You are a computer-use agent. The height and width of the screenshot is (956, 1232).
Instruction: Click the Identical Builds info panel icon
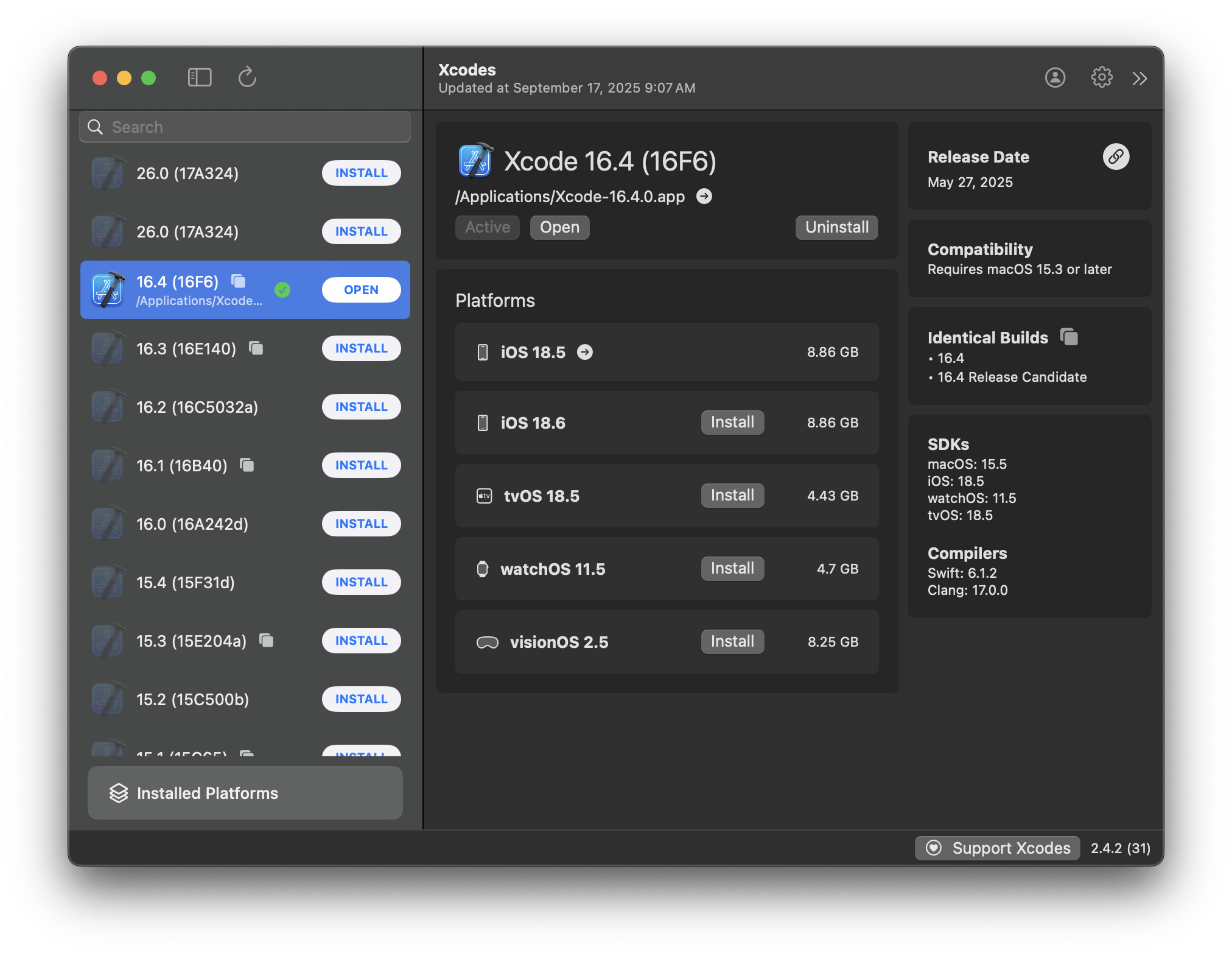1069,337
